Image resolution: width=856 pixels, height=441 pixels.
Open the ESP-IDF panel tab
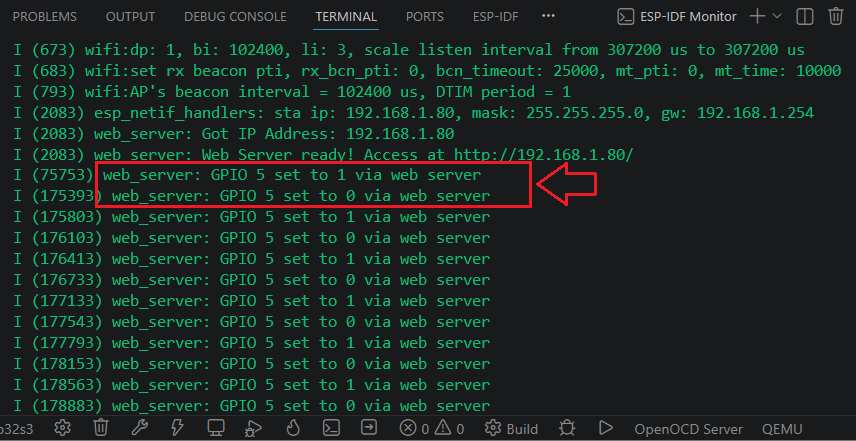[x=496, y=17]
